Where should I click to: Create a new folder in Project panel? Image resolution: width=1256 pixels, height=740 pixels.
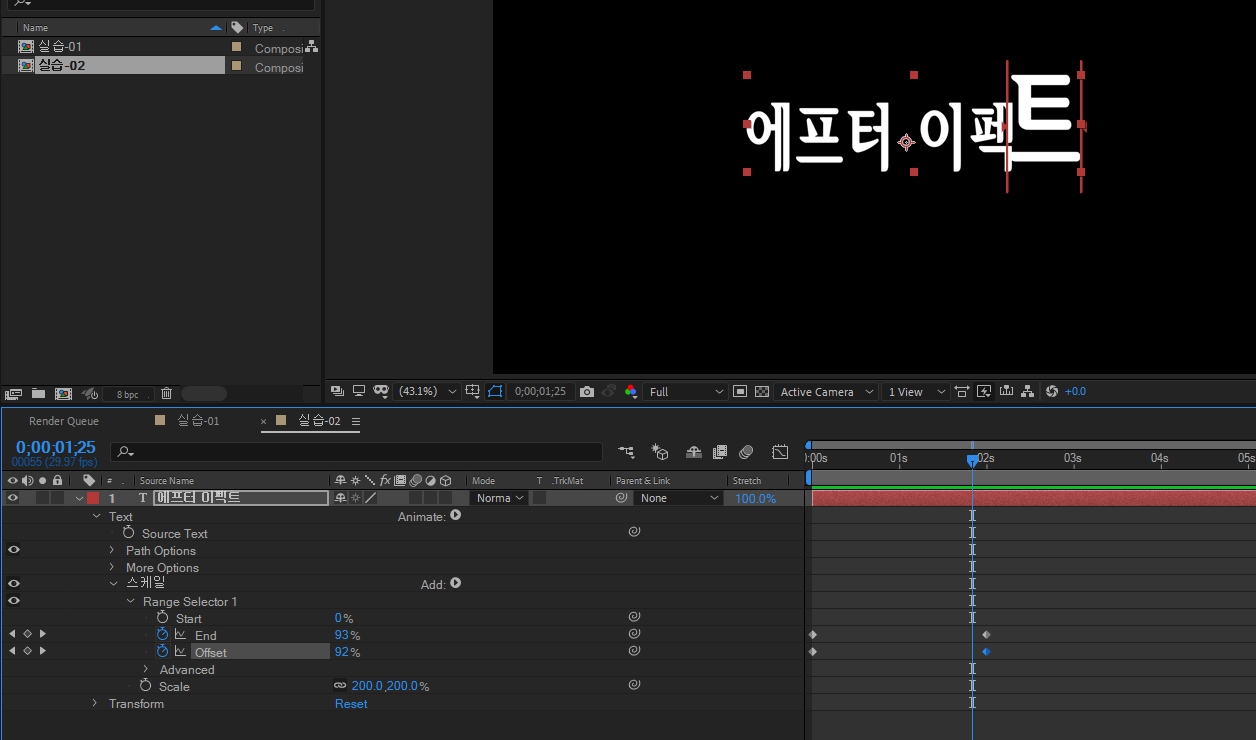[x=38, y=394]
